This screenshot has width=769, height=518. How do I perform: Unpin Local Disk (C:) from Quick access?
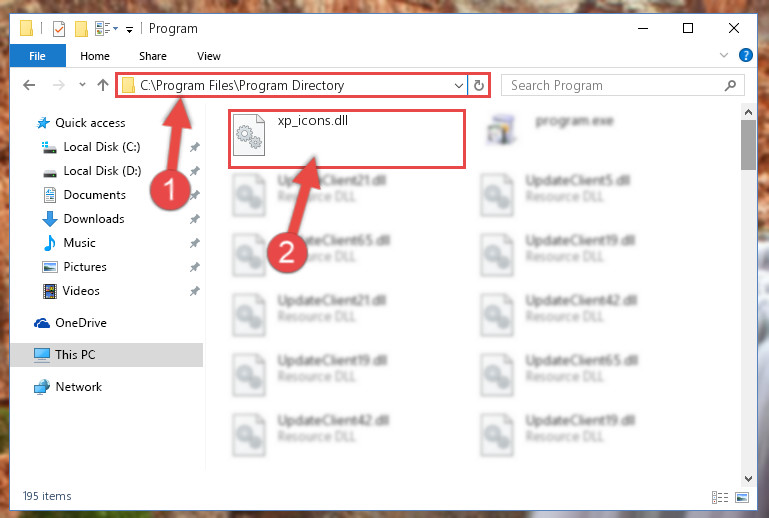coord(195,147)
